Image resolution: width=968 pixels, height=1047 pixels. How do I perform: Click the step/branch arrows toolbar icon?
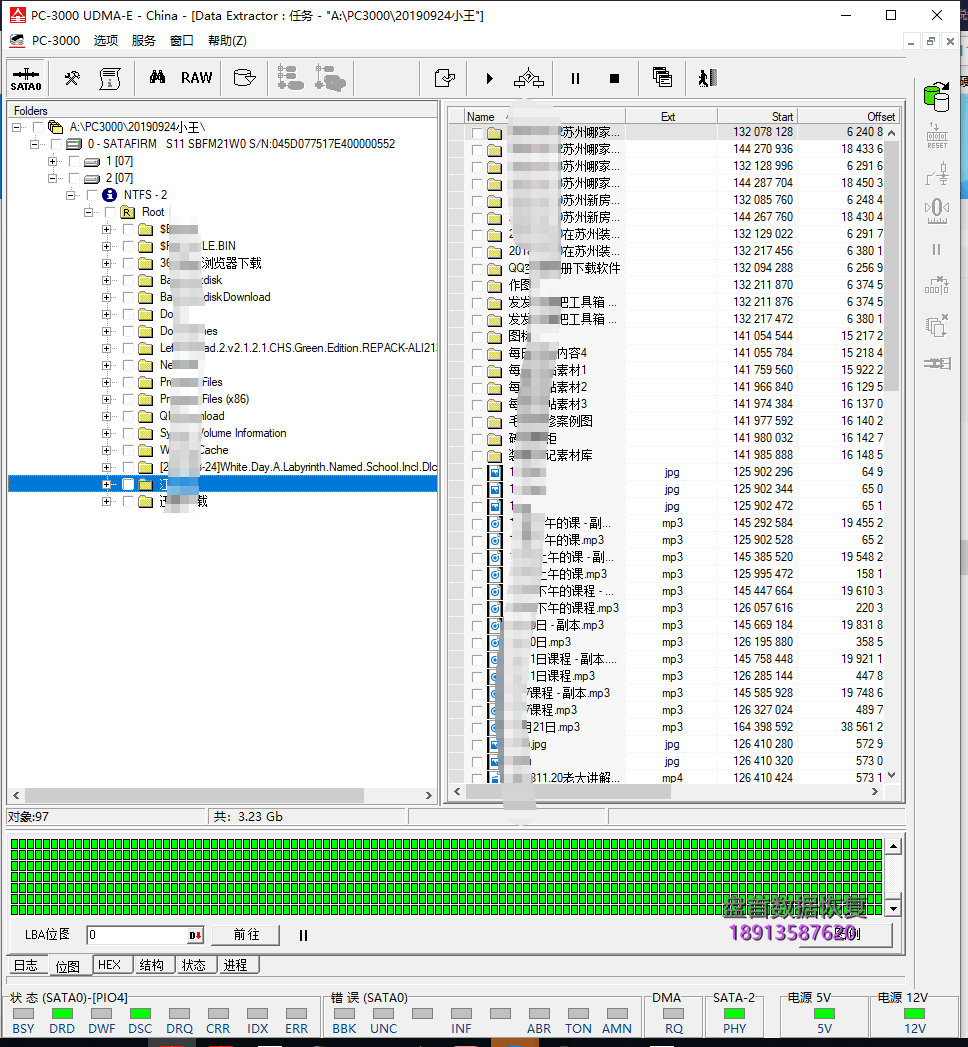point(529,78)
